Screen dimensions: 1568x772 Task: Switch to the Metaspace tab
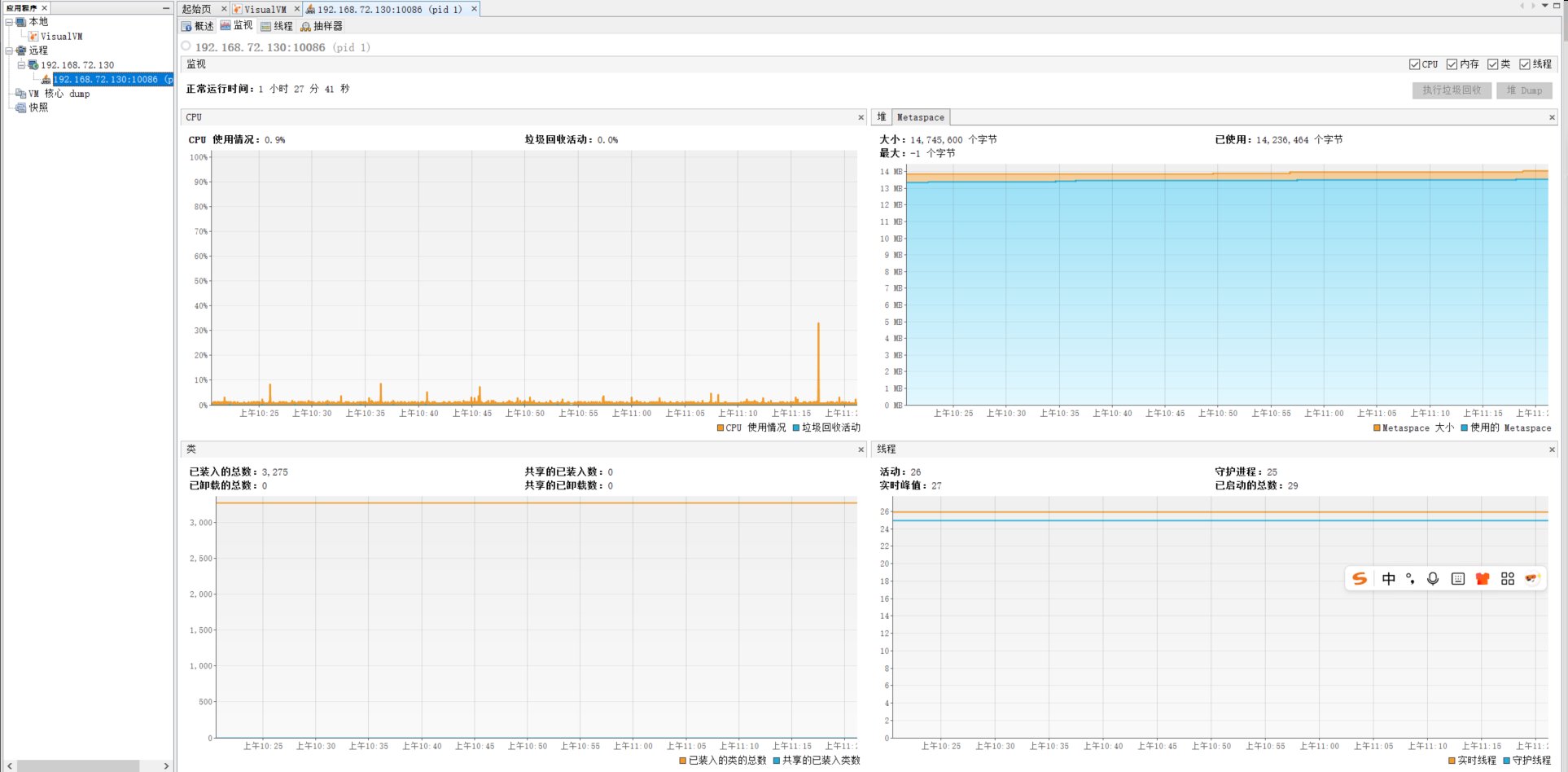pyautogui.click(x=921, y=117)
